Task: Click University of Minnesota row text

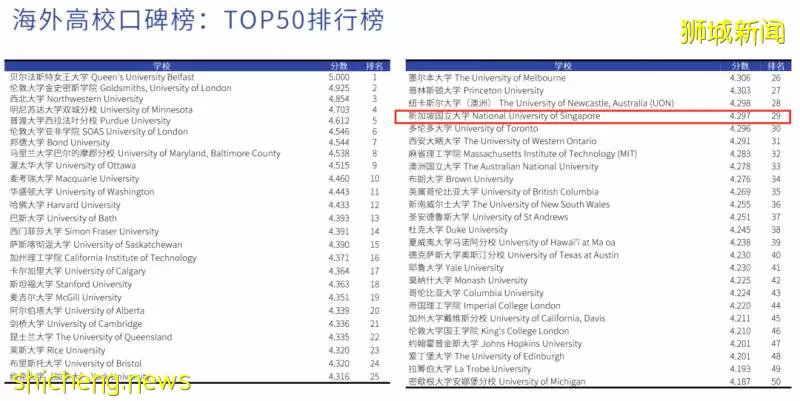Action: pyautogui.click(x=101, y=110)
